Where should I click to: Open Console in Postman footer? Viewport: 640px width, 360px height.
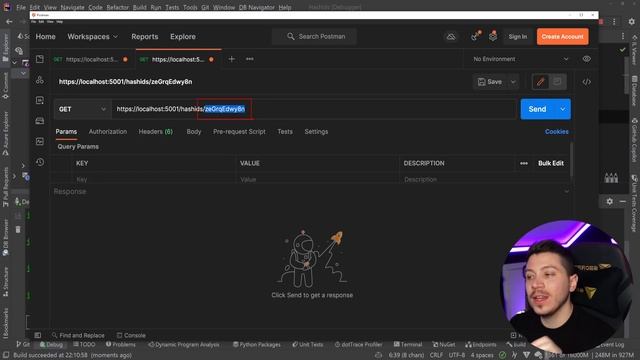point(131,335)
